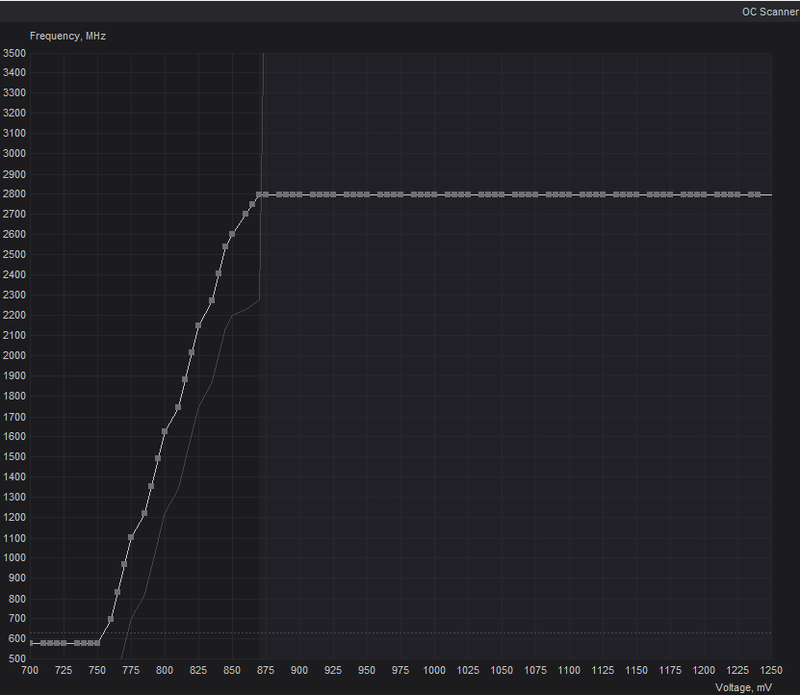
Task: Select the curve point at 785 mV
Action: click(144, 513)
